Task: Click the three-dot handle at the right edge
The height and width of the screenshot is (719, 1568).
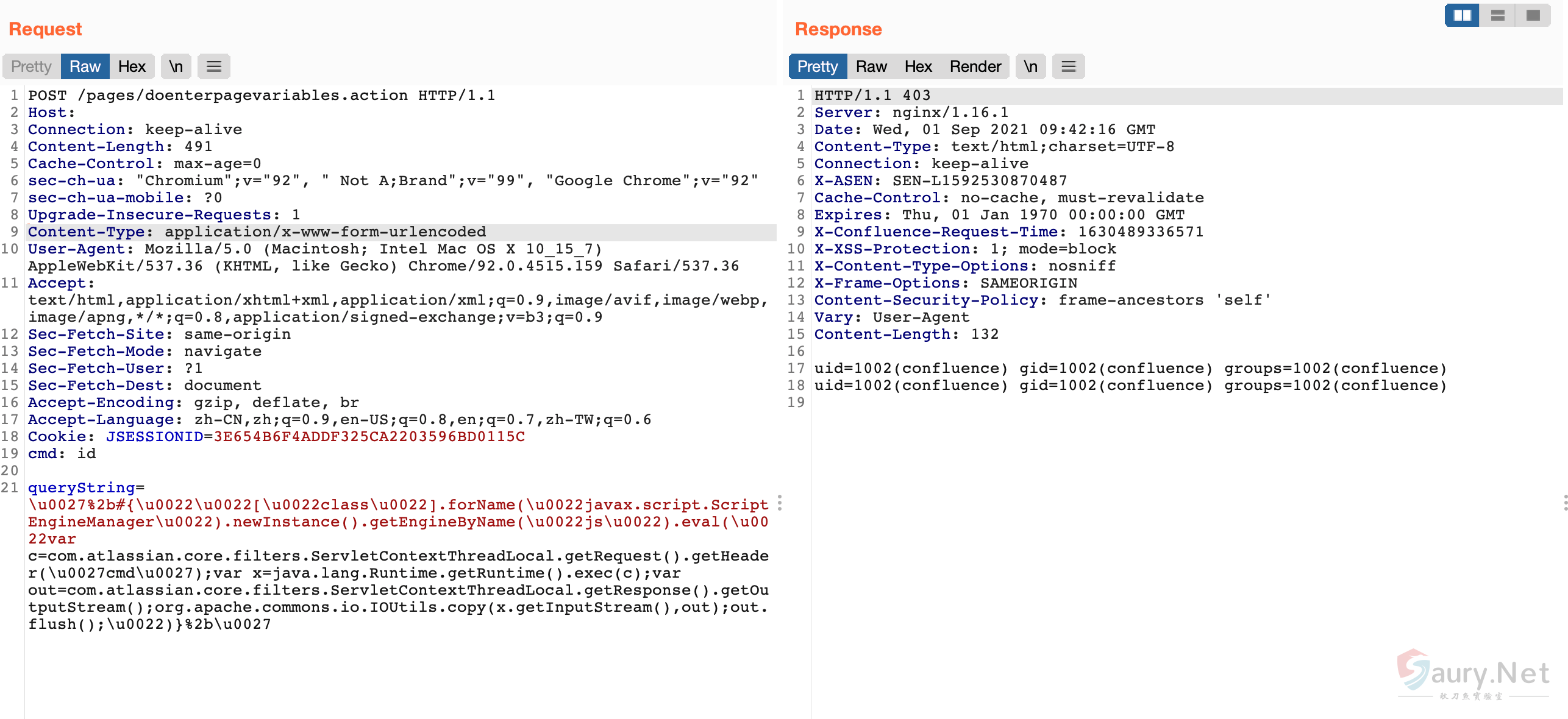Action: 1565,503
